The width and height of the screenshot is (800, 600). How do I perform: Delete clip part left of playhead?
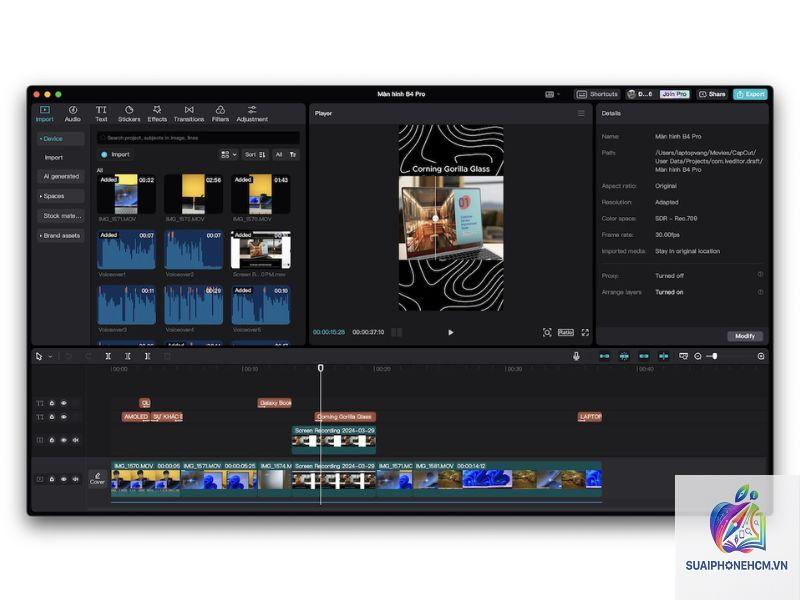[128, 357]
